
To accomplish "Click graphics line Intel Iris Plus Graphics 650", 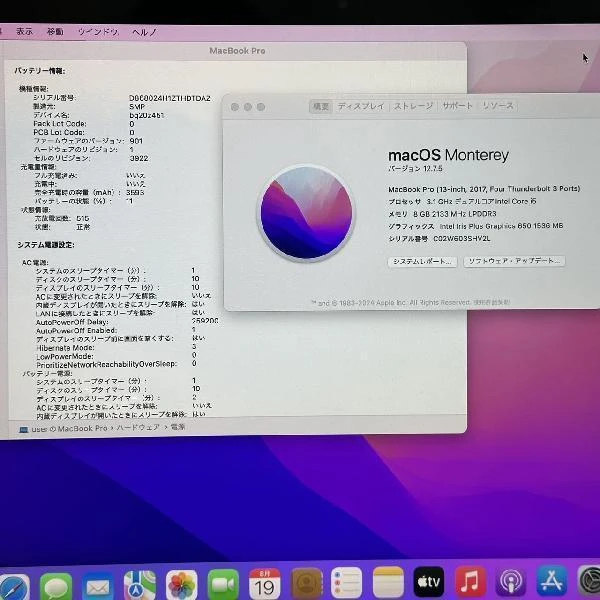I will tap(476, 226).
